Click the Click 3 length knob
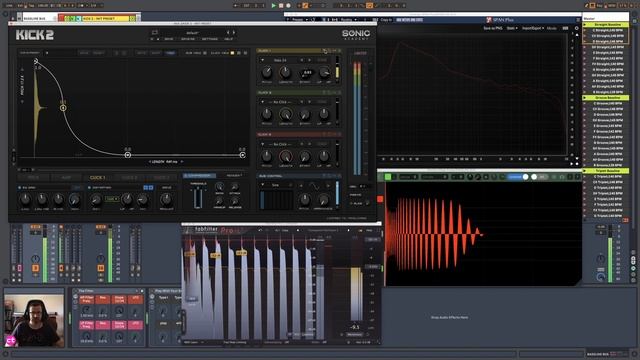 coord(285,156)
